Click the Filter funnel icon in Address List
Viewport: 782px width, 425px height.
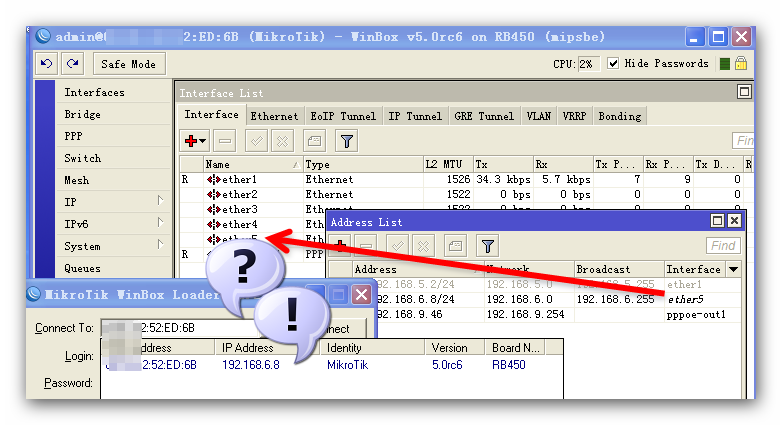point(488,246)
